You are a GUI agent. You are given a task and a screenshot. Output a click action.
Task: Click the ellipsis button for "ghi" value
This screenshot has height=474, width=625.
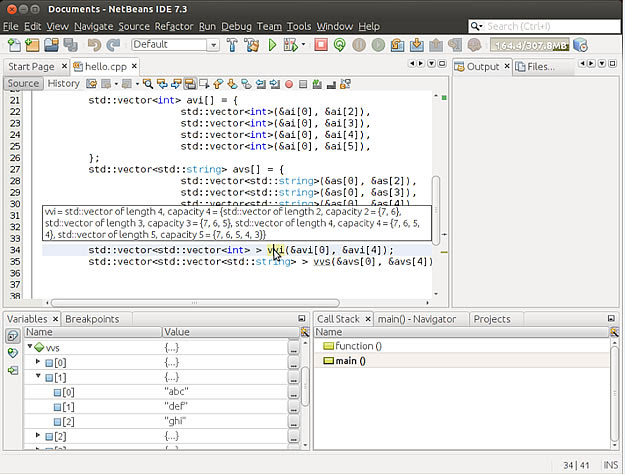tap(294, 422)
